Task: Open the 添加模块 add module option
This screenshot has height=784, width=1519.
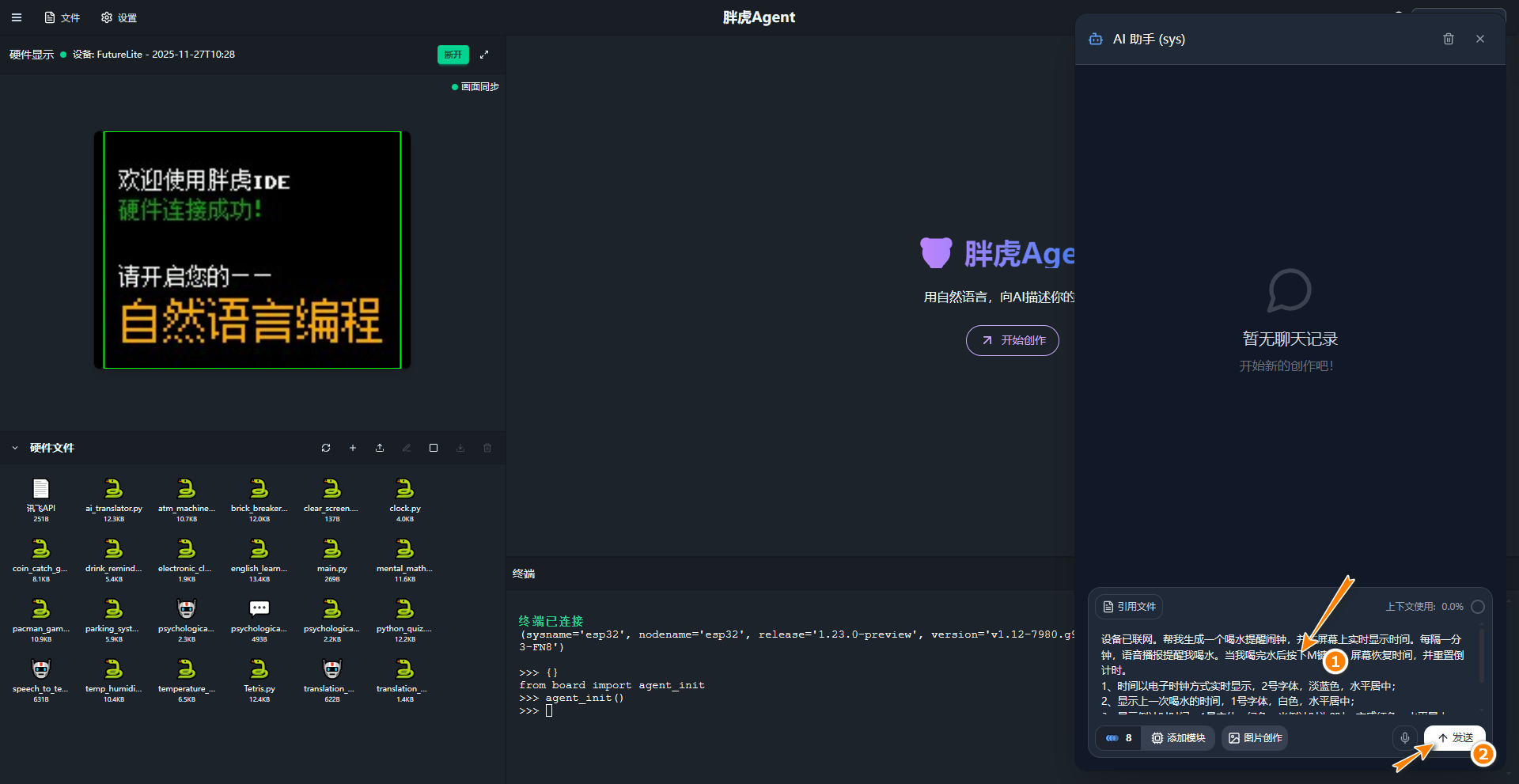Action: pos(1178,738)
